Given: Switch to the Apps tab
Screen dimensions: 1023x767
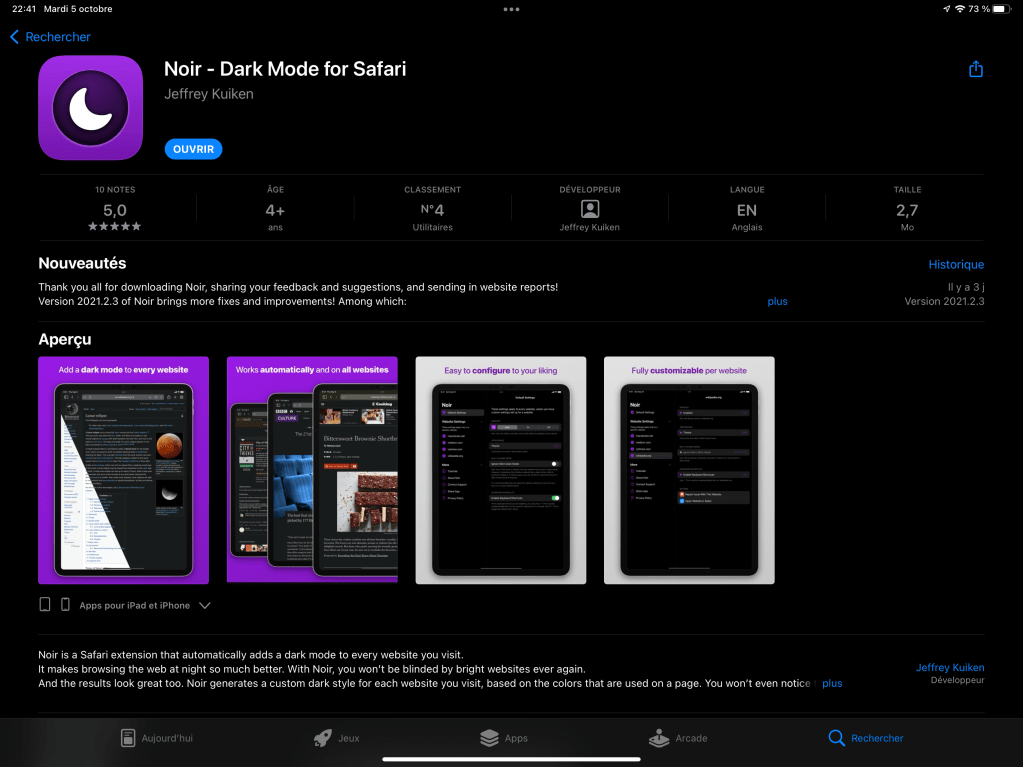Looking at the screenshot, I should click(x=503, y=738).
